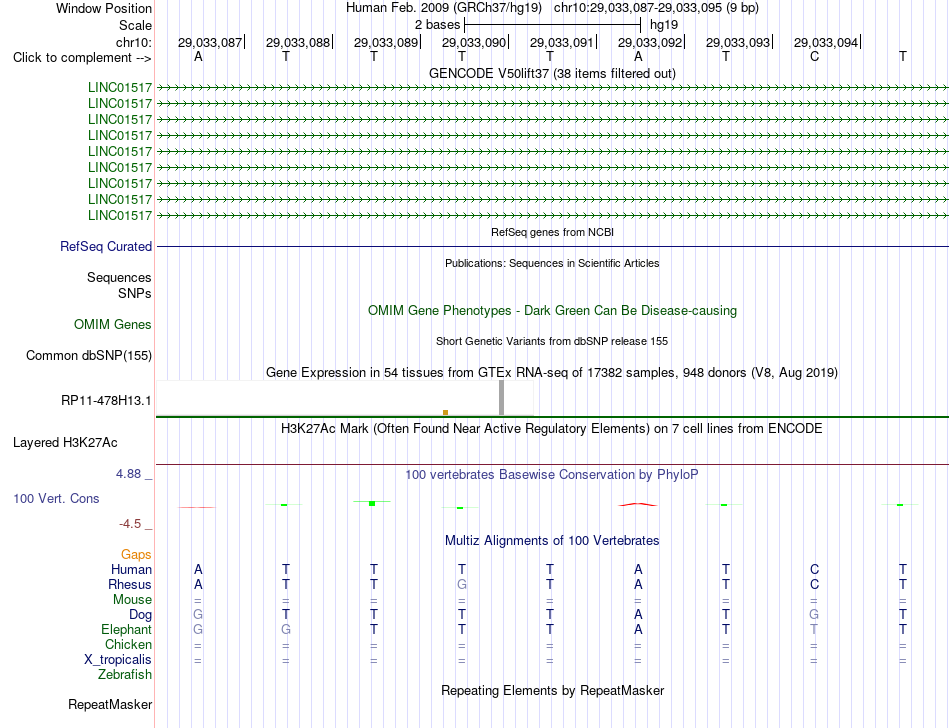The image size is (950, 728).
Task: Open the GTEx Gene Expression track title
Action: coord(552,372)
